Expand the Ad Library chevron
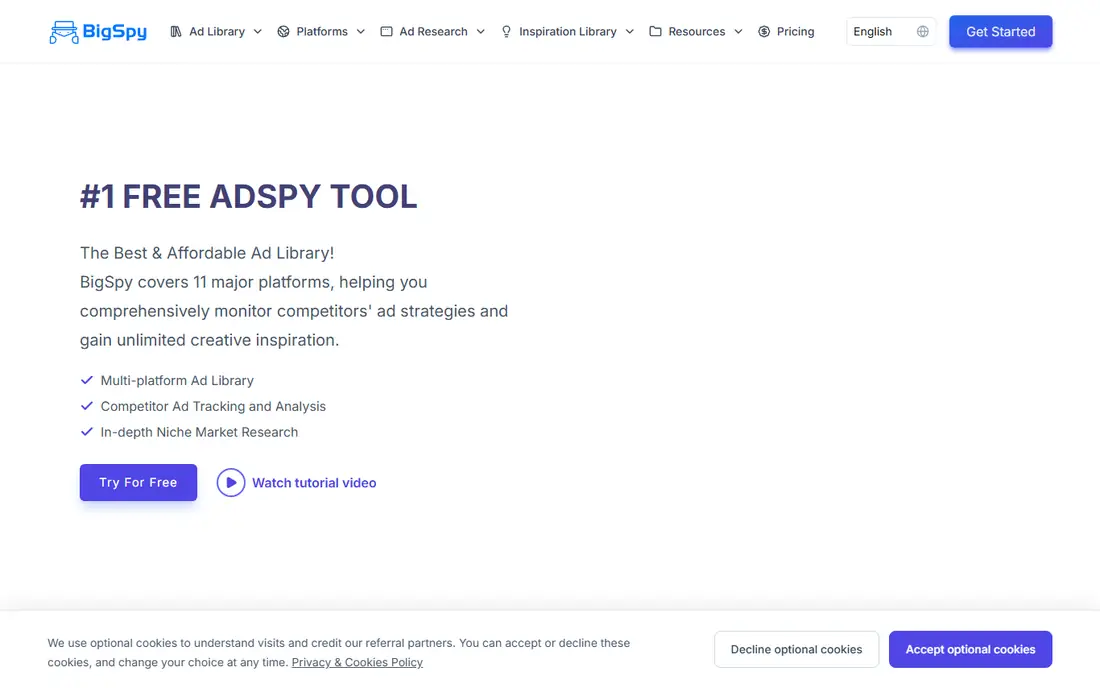 tap(257, 32)
